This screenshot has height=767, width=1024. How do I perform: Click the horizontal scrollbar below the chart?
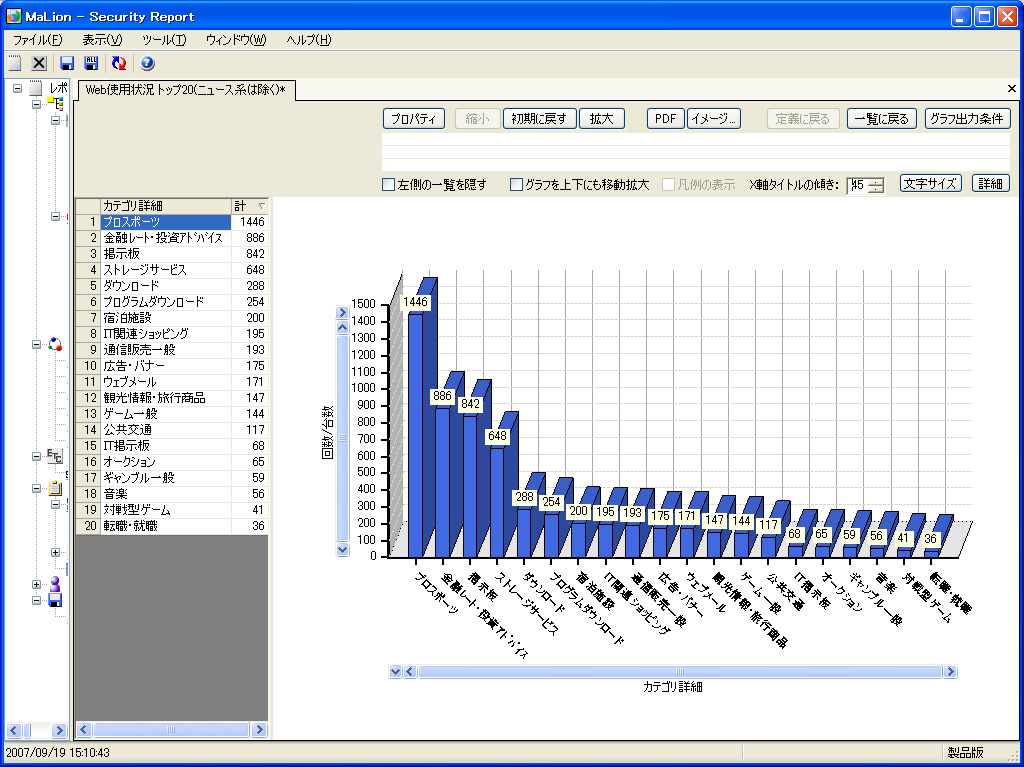coord(680,672)
